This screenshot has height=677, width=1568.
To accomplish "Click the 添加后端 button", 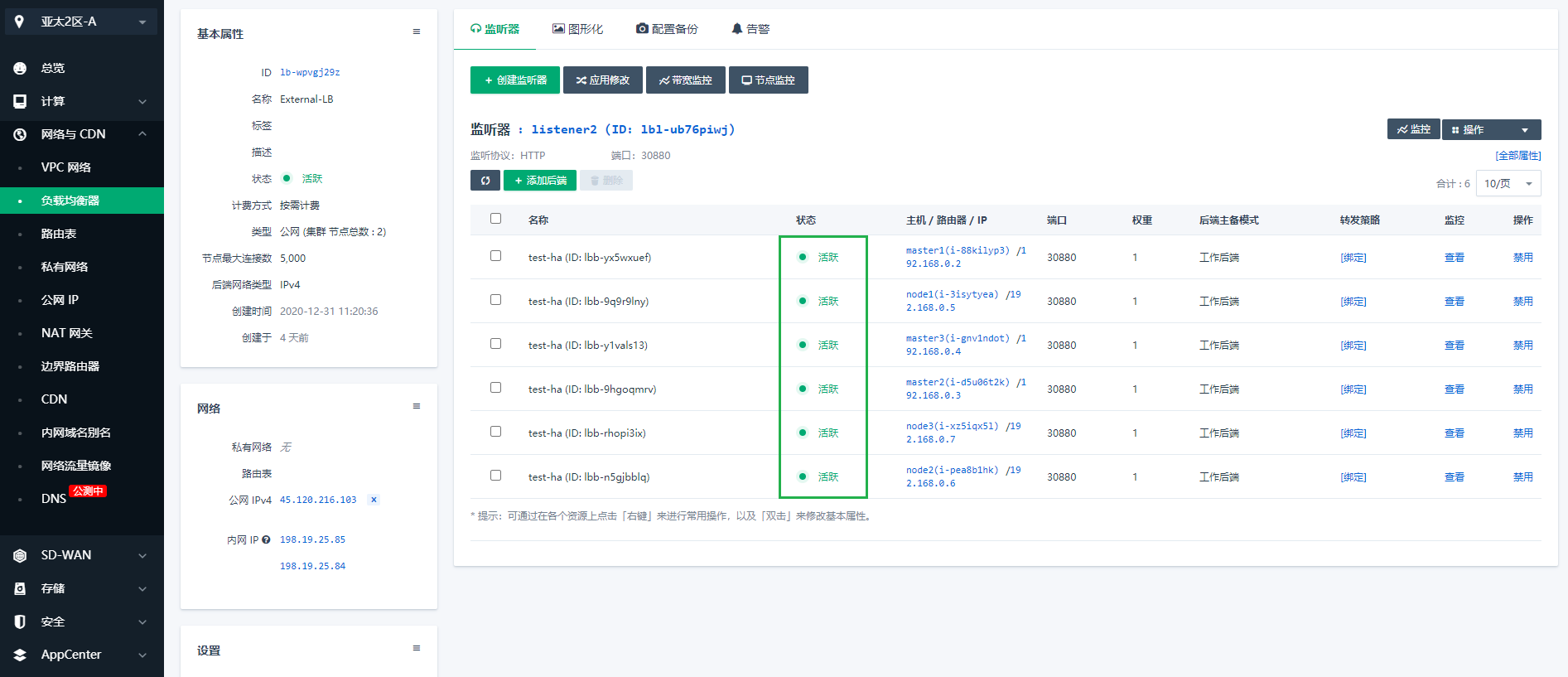I will [x=540, y=181].
